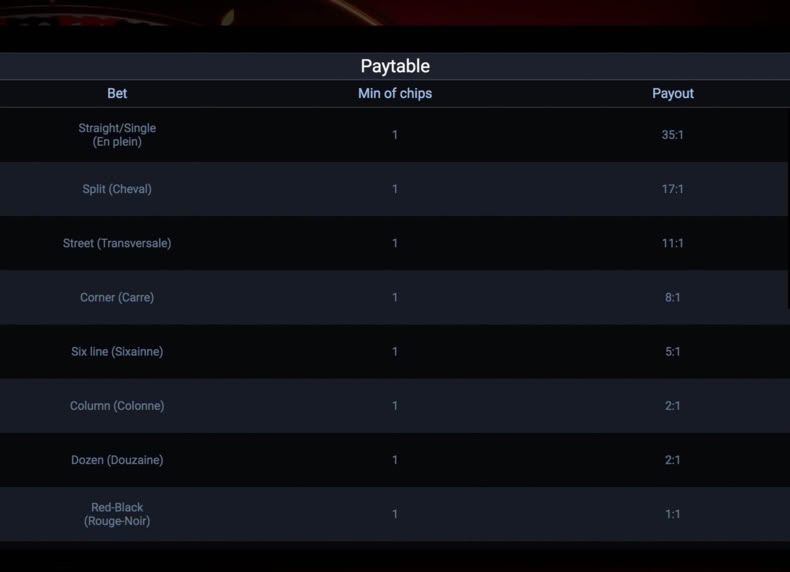Click the Six line (Sixainne) bet label
The height and width of the screenshot is (572, 790).
point(117,352)
